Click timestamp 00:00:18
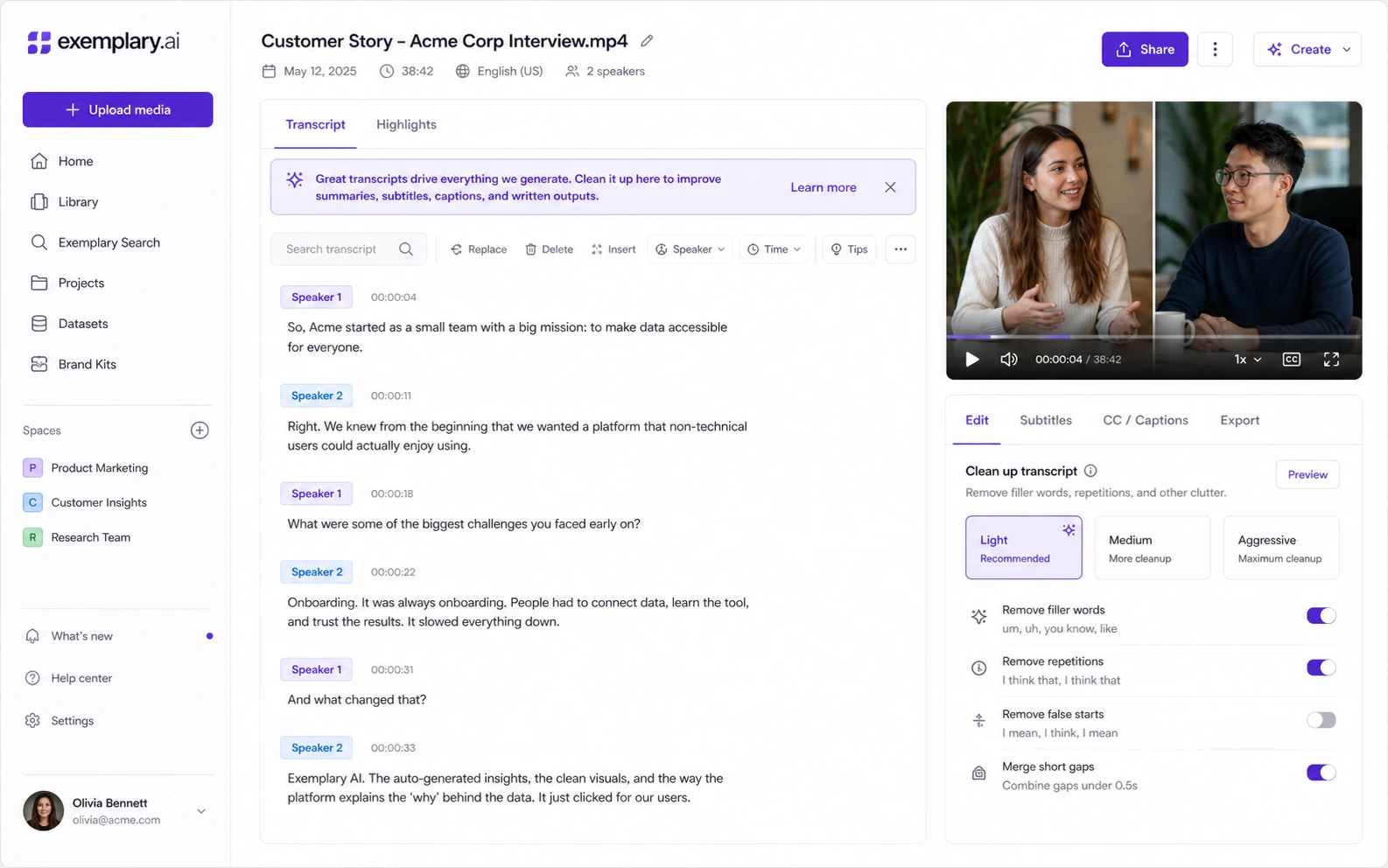The image size is (1388, 868). 392,493
